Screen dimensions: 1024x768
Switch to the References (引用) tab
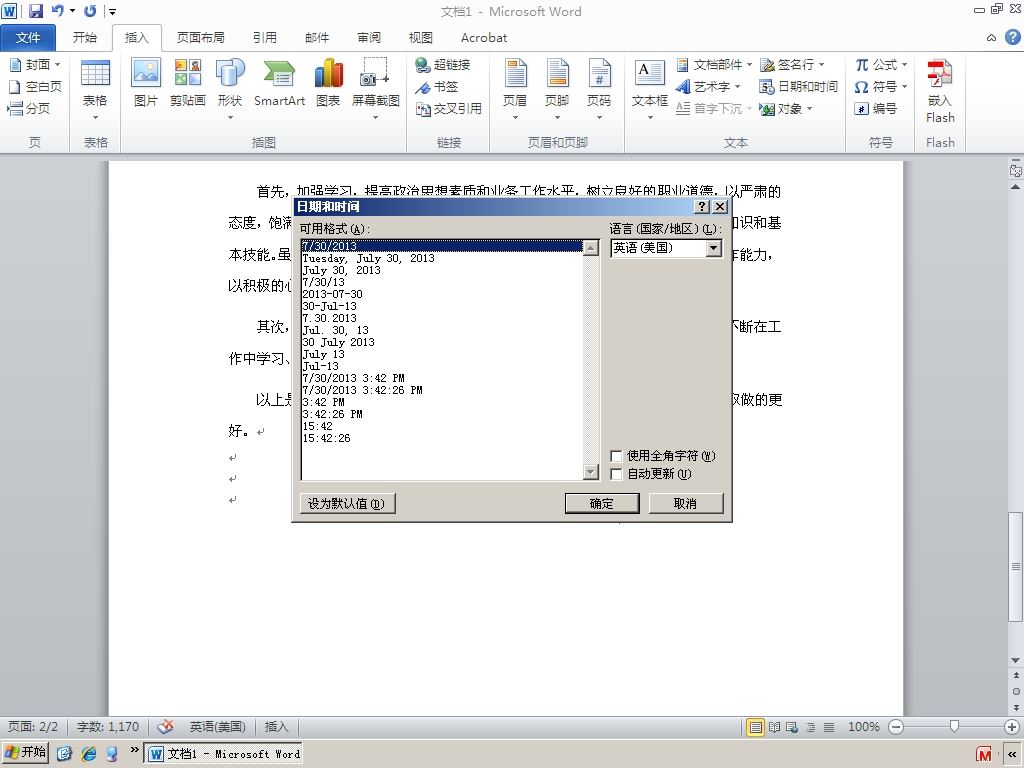click(x=264, y=38)
